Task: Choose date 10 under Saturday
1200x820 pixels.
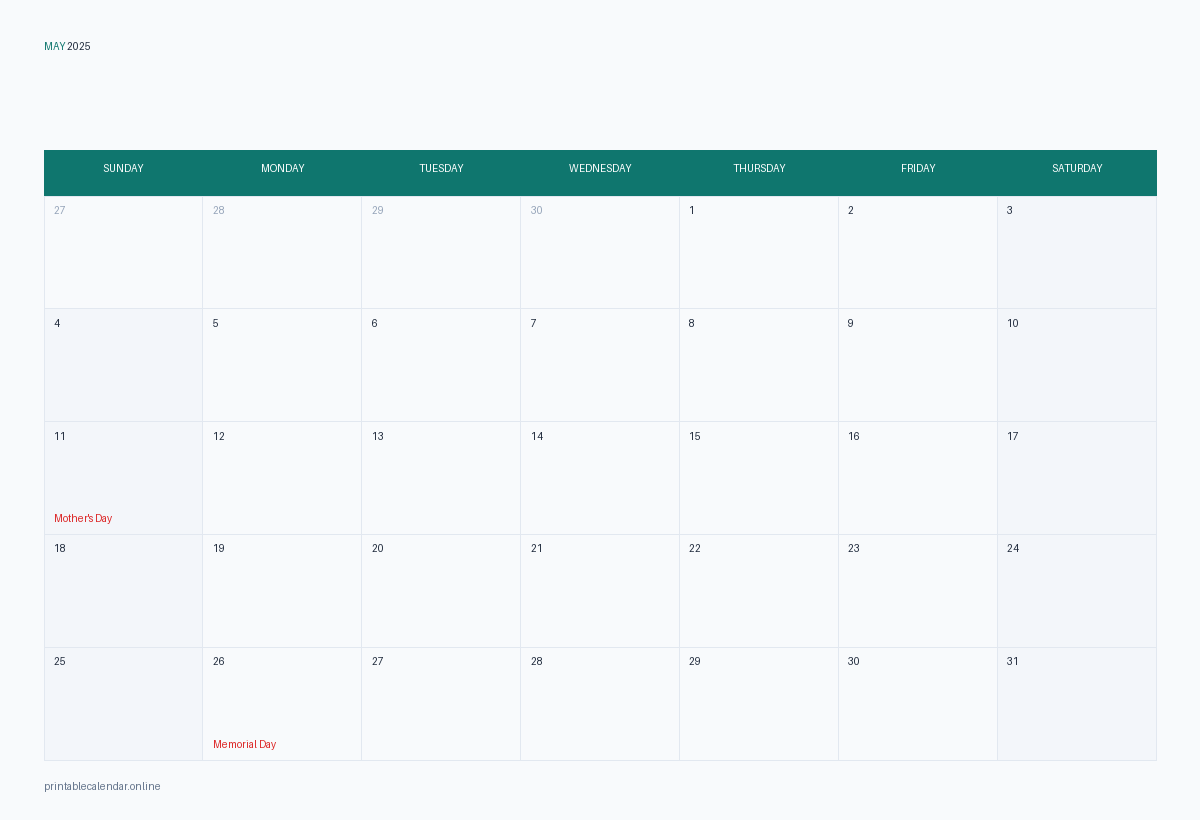Action: [1013, 324]
